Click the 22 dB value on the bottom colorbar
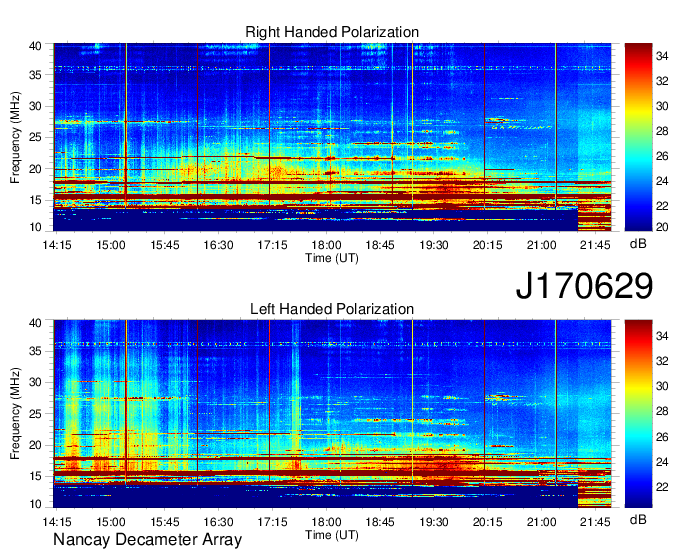680x552 pixels. click(662, 487)
